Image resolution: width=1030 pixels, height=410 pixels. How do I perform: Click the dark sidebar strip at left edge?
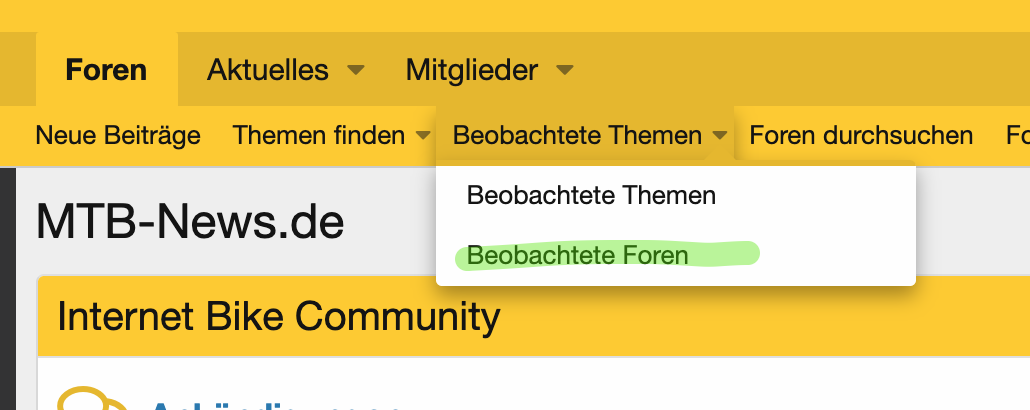coord(8,290)
